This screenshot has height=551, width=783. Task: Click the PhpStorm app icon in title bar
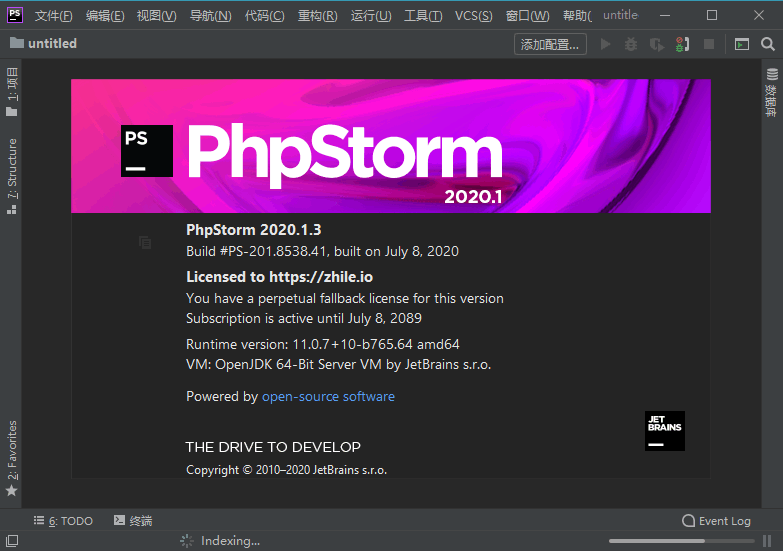click(14, 14)
